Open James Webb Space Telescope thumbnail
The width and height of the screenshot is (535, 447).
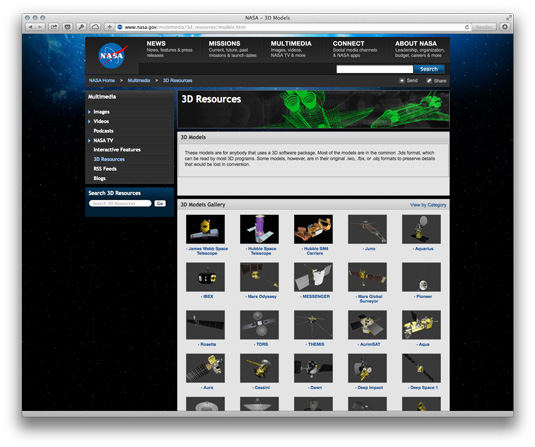point(205,229)
